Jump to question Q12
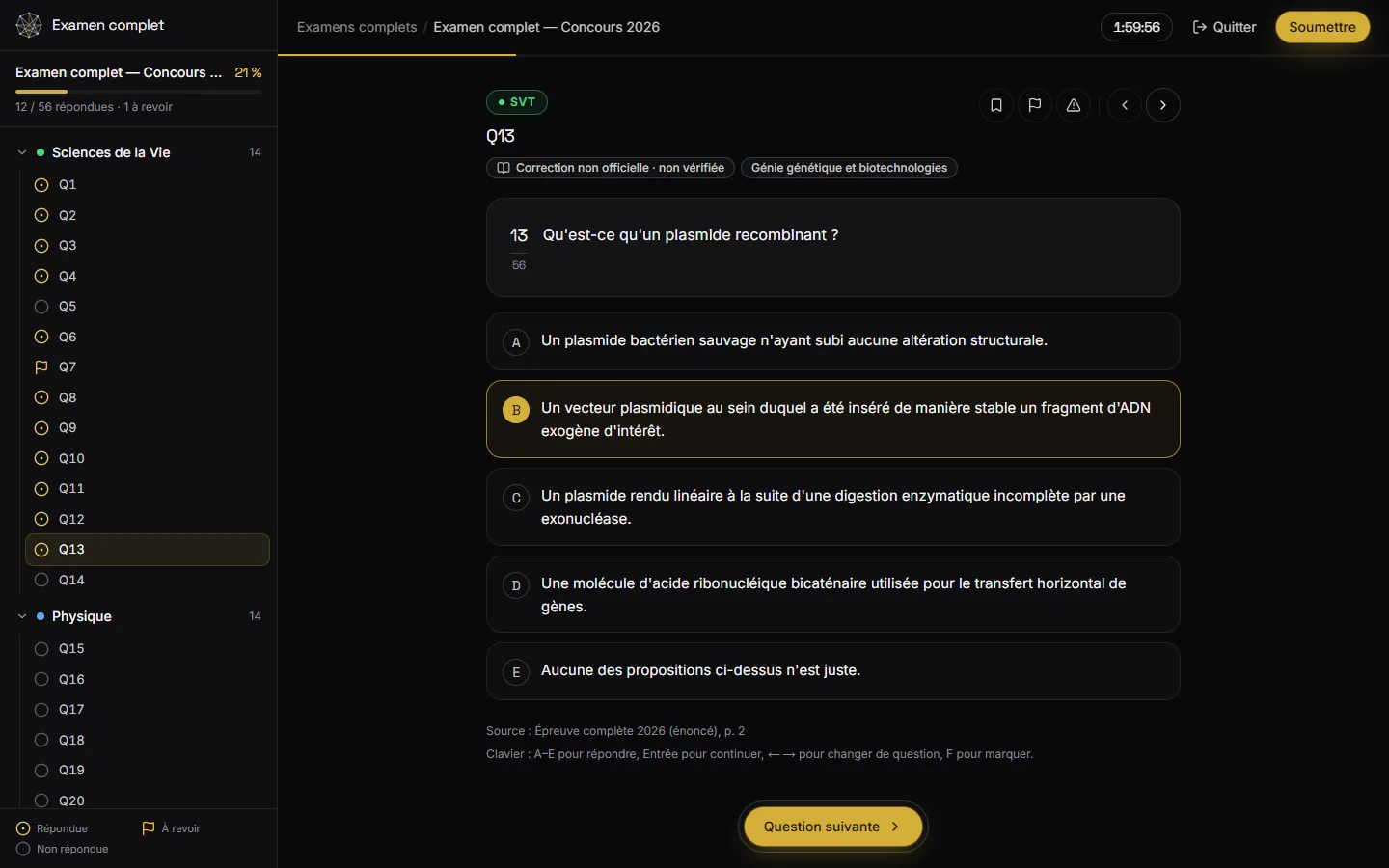Image resolution: width=1389 pixels, height=868 pixels. tap(147, 519)
